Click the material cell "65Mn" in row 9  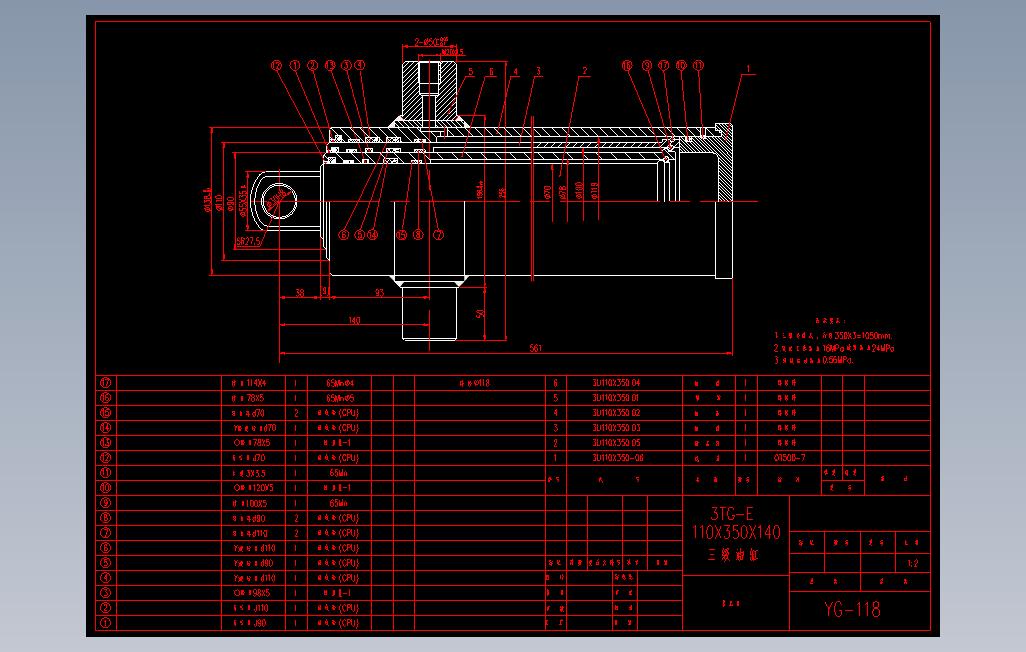[338, 503]
